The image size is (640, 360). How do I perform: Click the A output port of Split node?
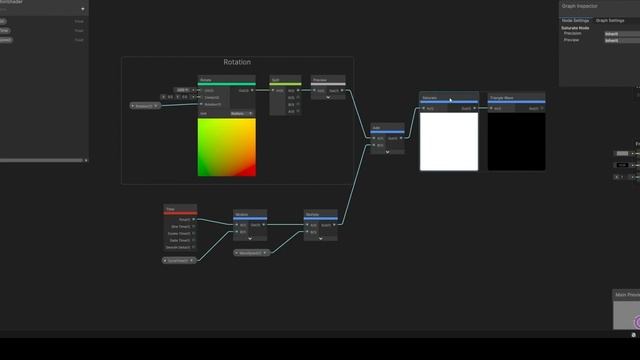tap(298, 111)
